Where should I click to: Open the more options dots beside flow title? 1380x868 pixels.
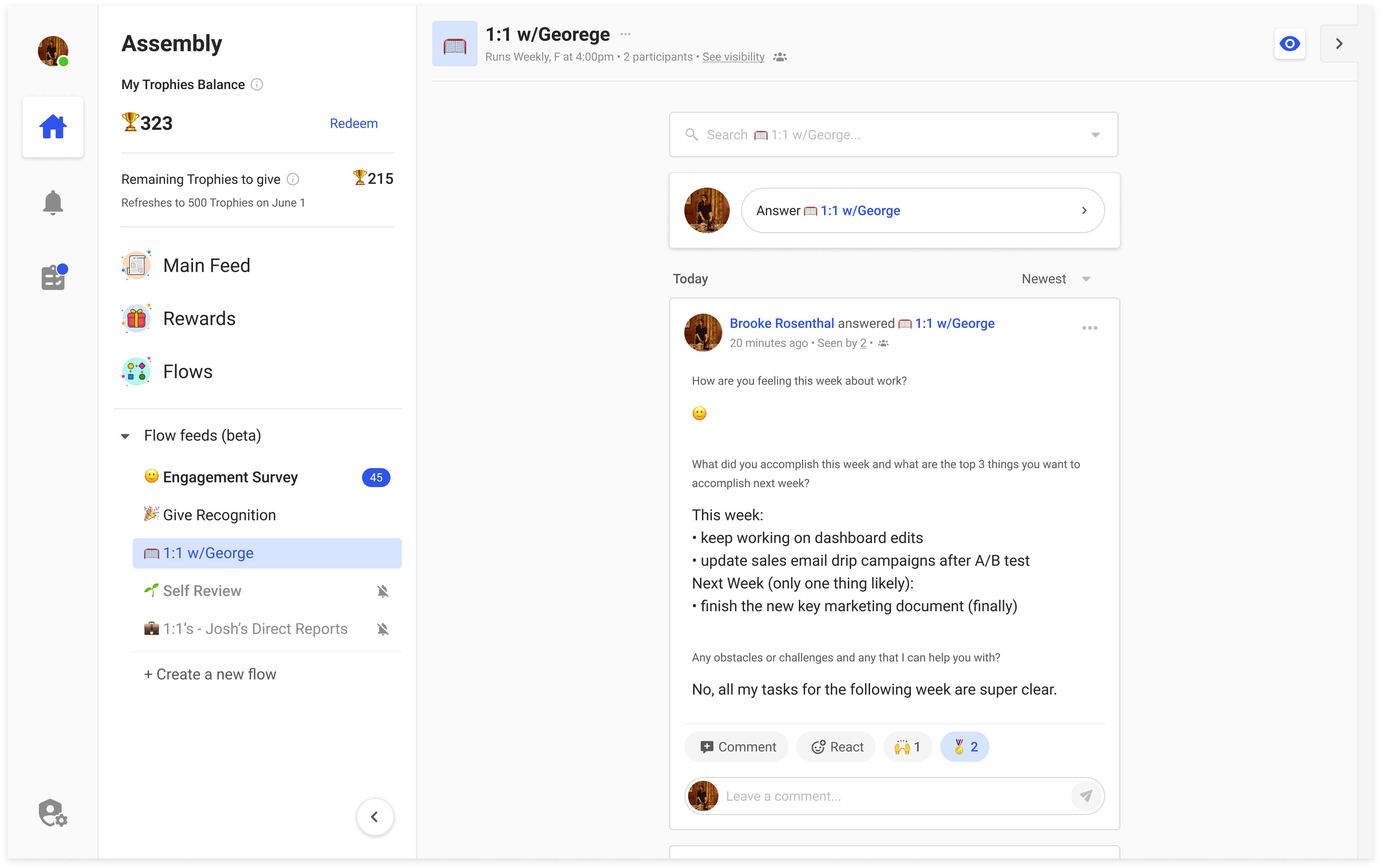coord(625,34)
